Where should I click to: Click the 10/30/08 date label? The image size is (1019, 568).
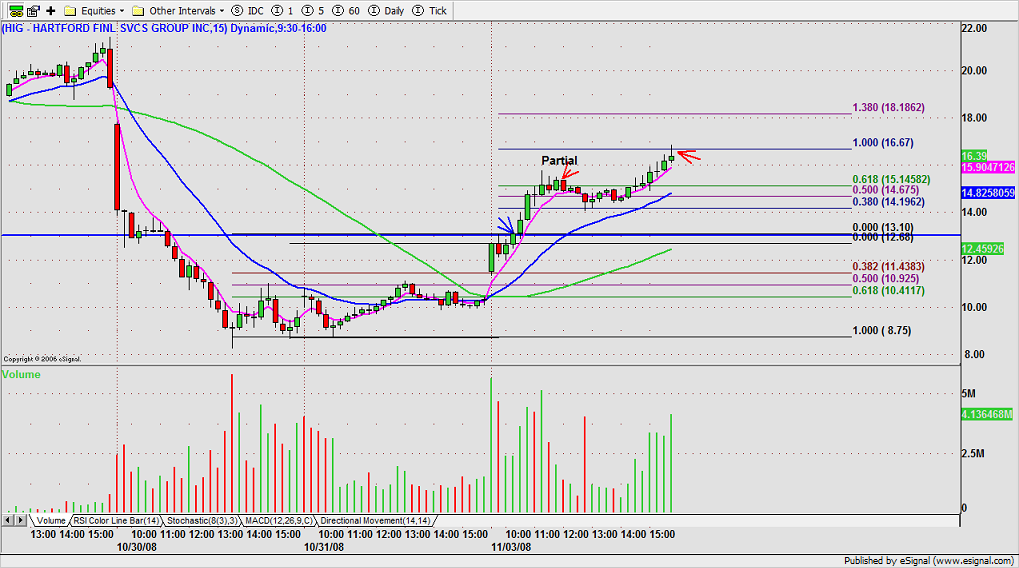(x=136, y=547)
